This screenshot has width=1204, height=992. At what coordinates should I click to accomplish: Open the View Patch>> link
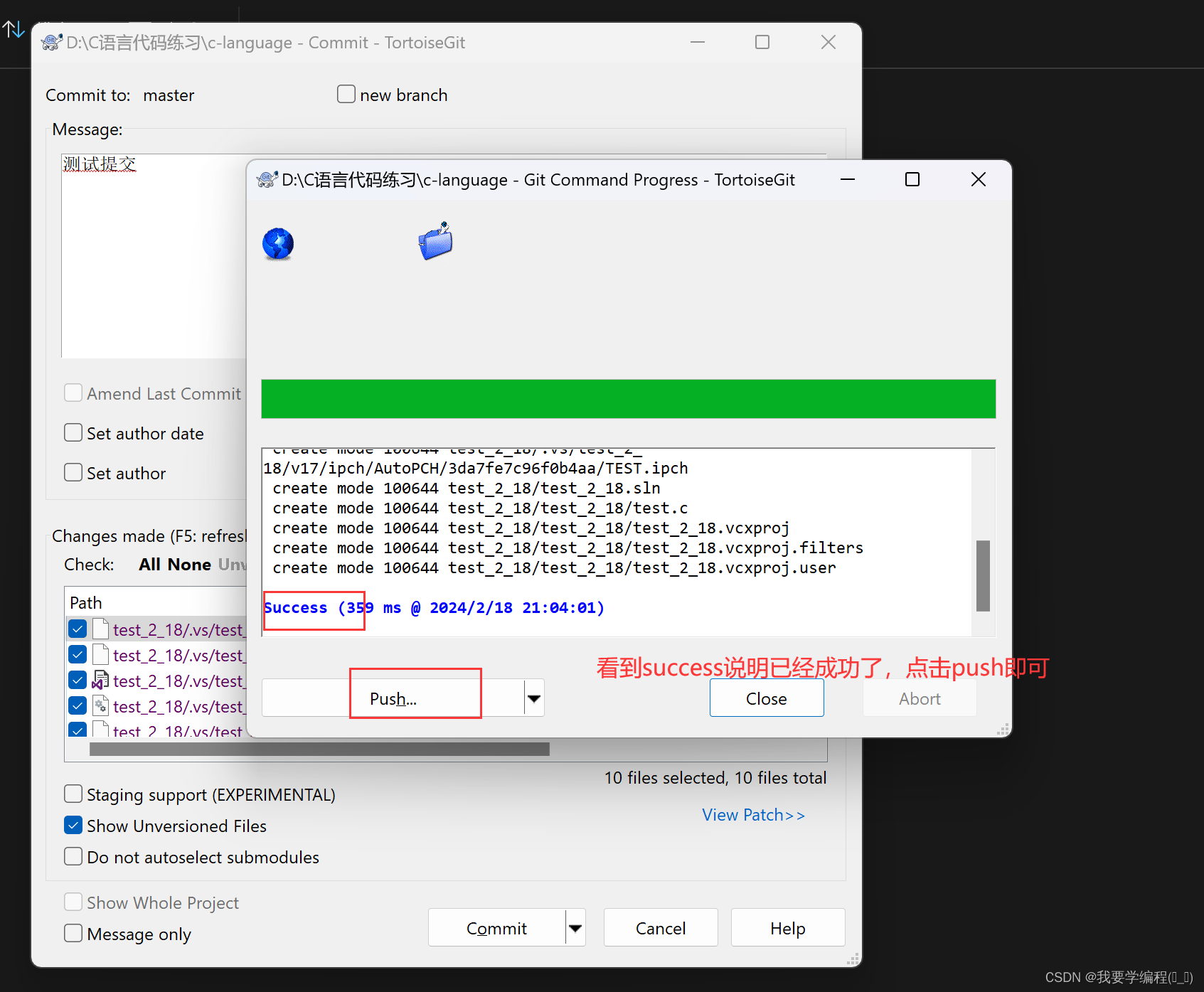point(754,815)
